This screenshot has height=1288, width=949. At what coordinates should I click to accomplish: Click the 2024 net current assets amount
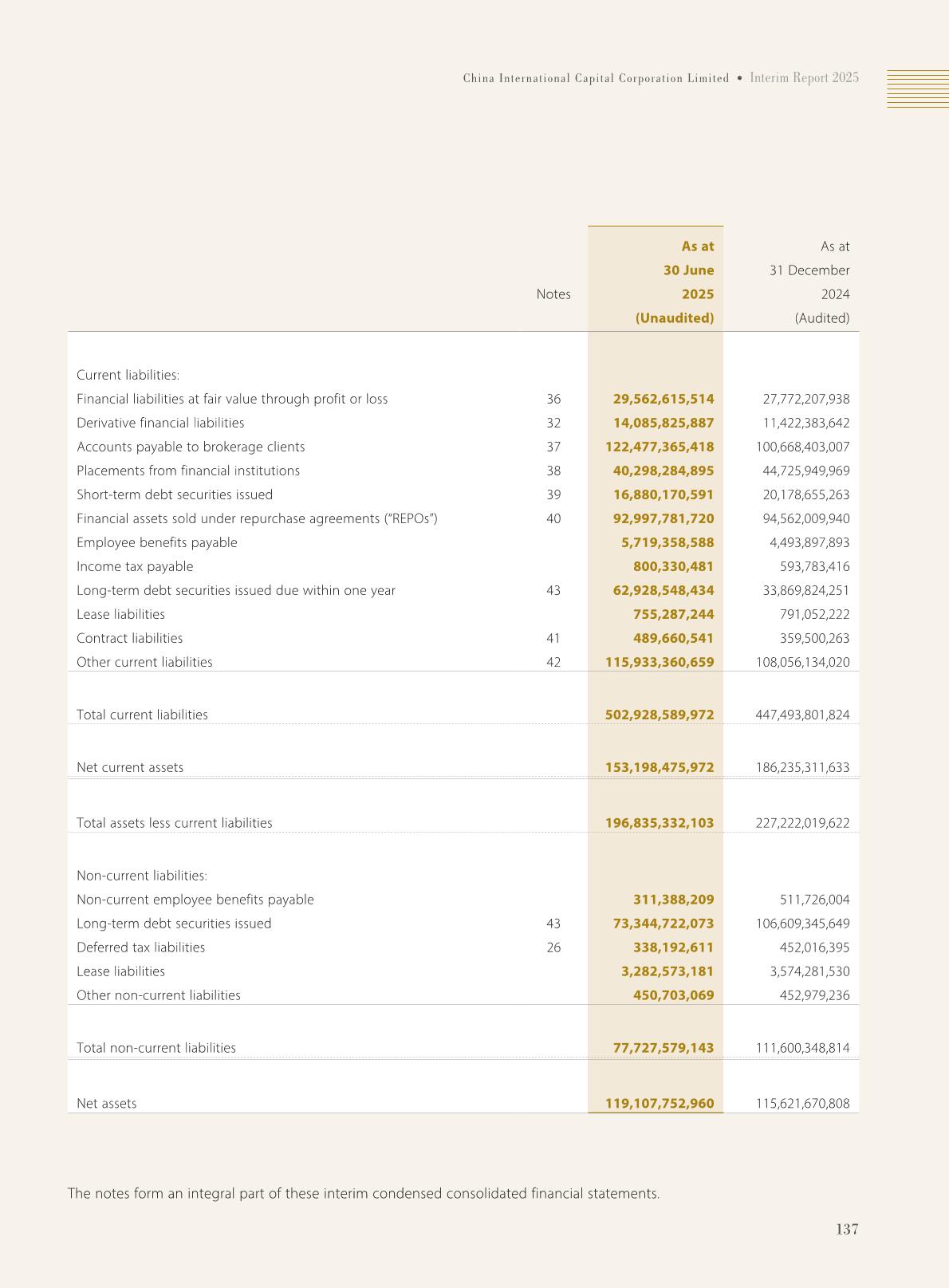tap(802, 767)
